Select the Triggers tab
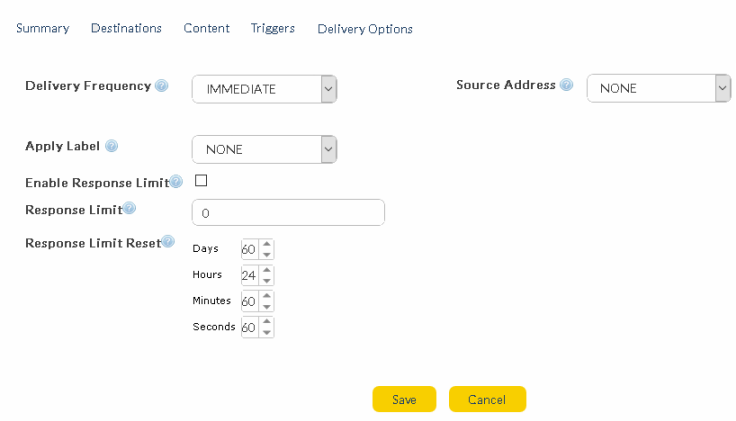Viewport: 736px width, 421px height. [x=272, y=28]
